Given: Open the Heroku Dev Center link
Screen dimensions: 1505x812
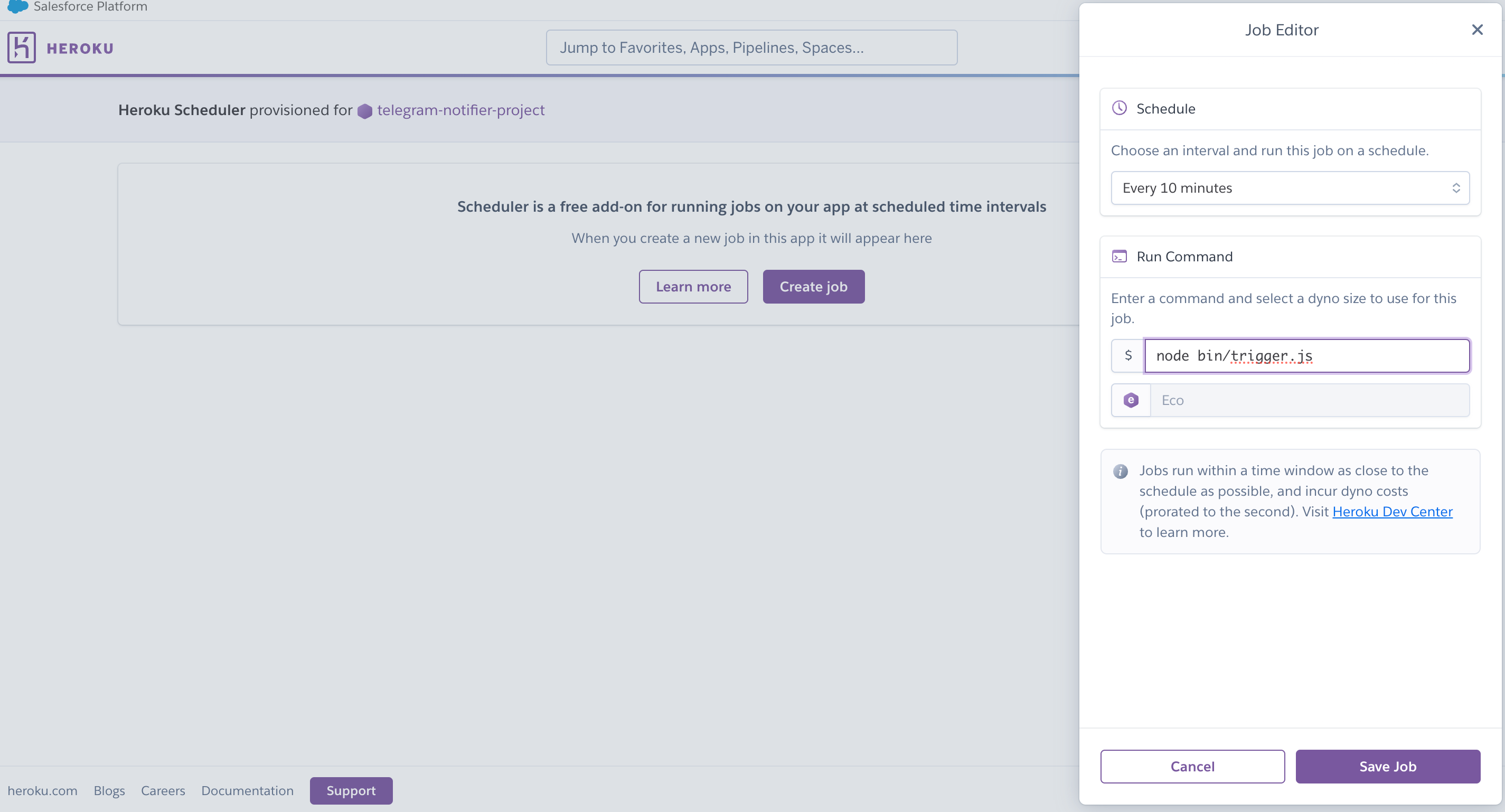Looking at the screenshot, I should pyautogui.click(x=1393, y=511).
